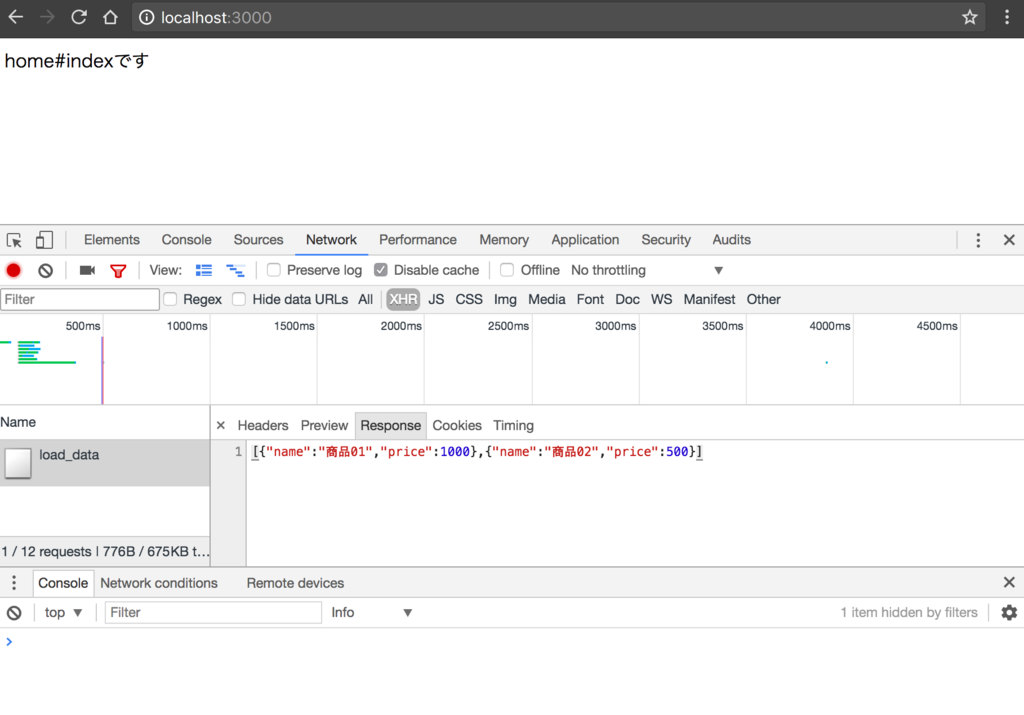
Task: Clear the network log
Action: (x=45, y=270)
